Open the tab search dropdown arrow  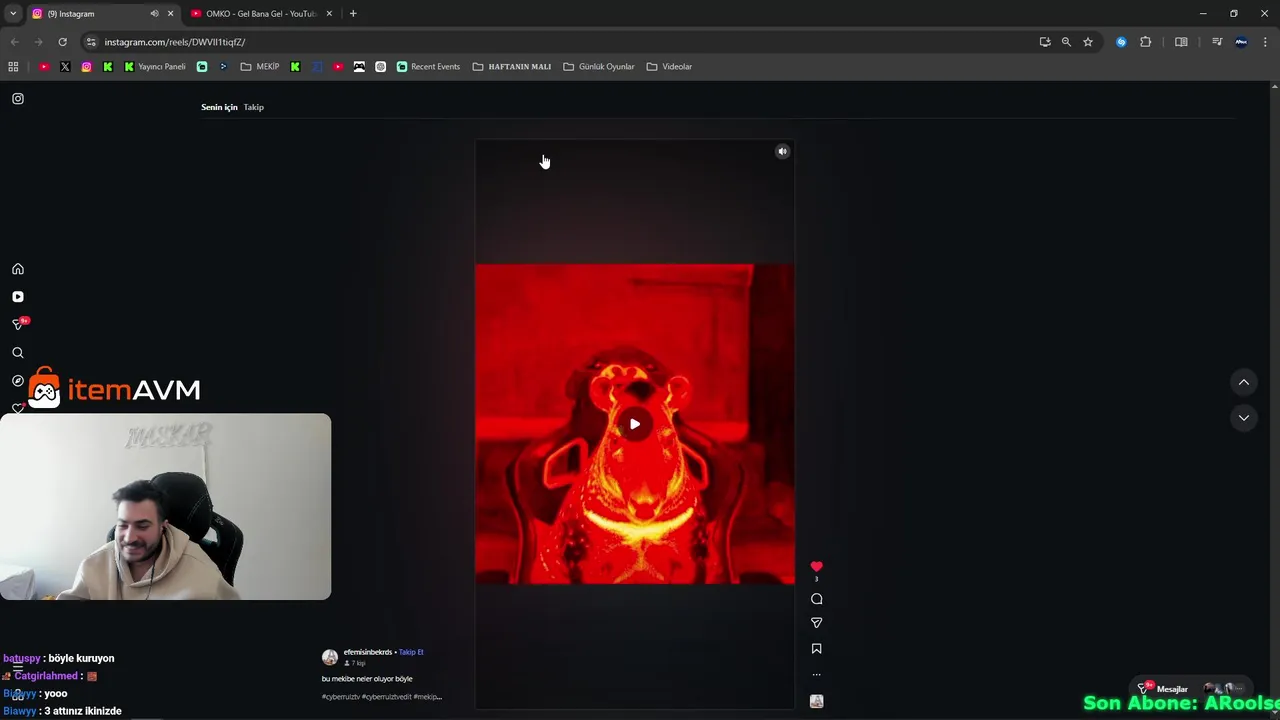pyautogui.click(x=13, y=14)
